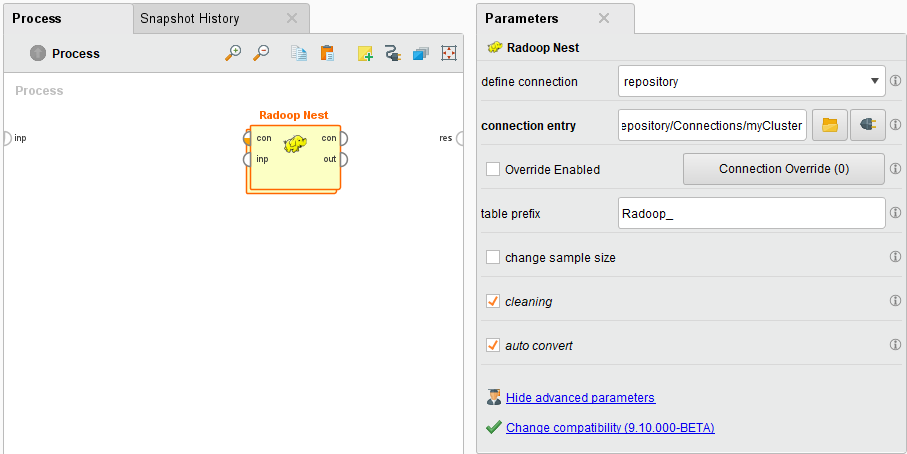Click the paste clipboard icon
This screenshot has height=454, width=907.
click(x=327, y=53)
